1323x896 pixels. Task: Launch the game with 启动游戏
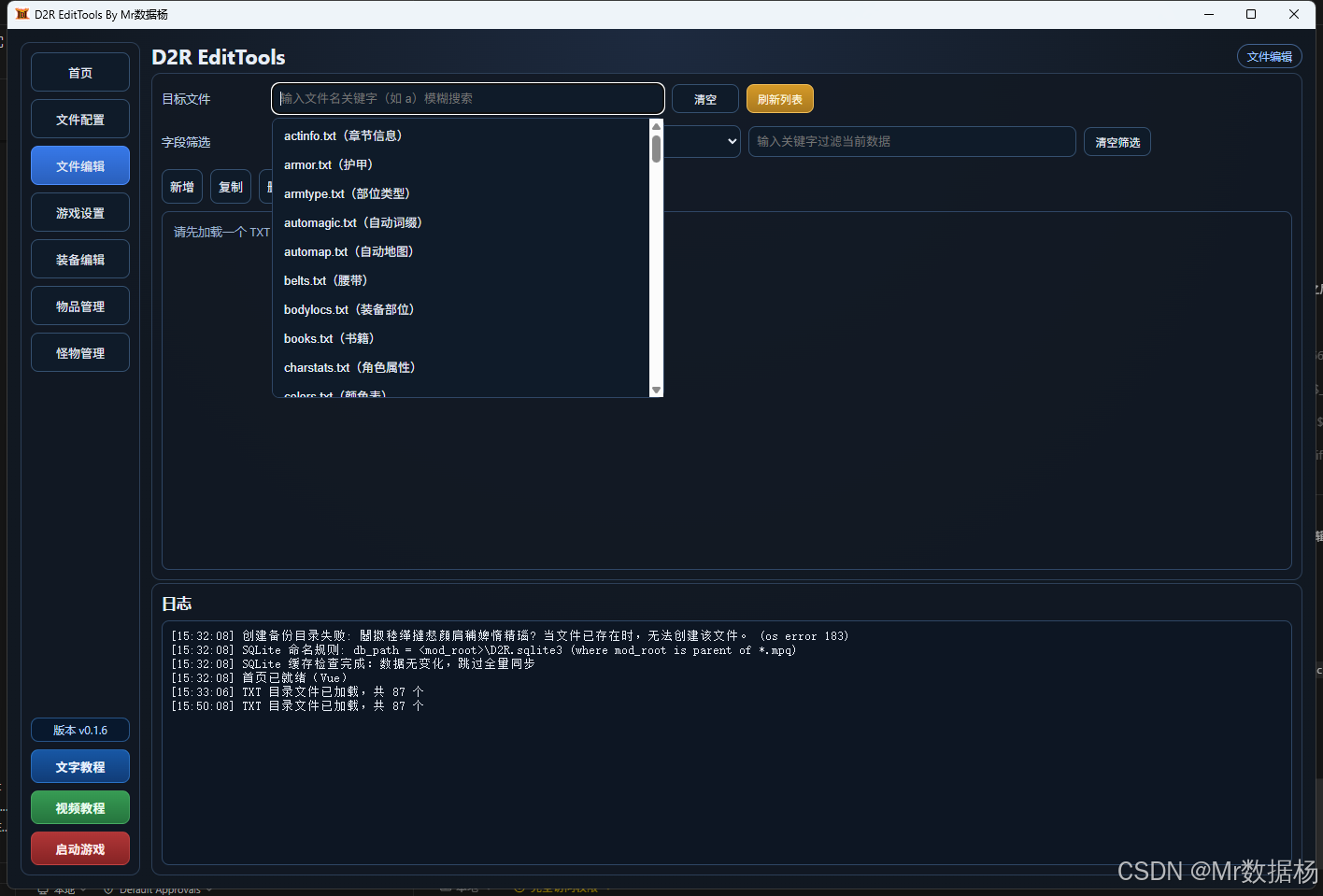pos(80,849)
